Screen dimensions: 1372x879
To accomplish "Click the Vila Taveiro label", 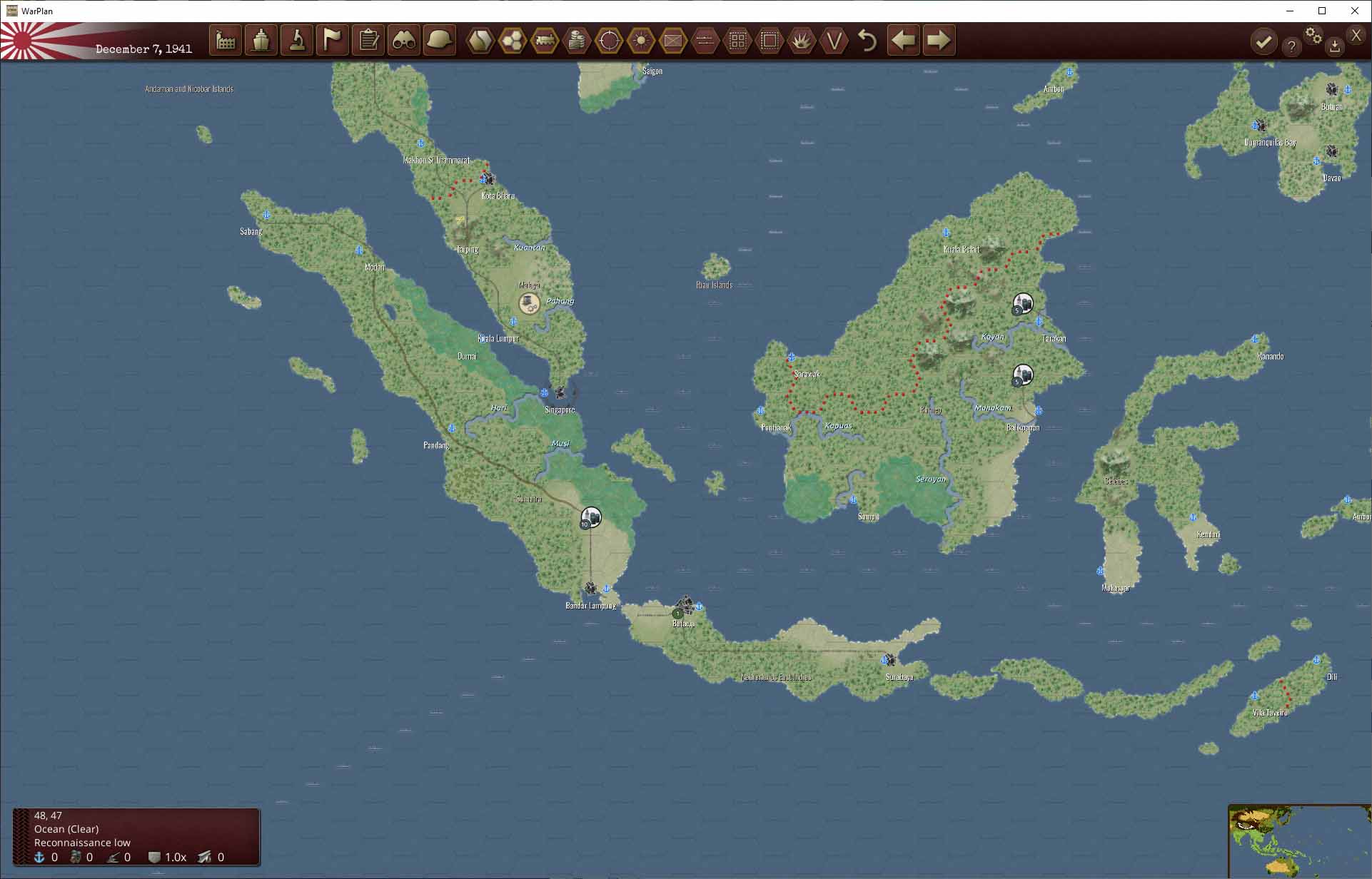I will pyautogui.click(x=1270, y=713).
